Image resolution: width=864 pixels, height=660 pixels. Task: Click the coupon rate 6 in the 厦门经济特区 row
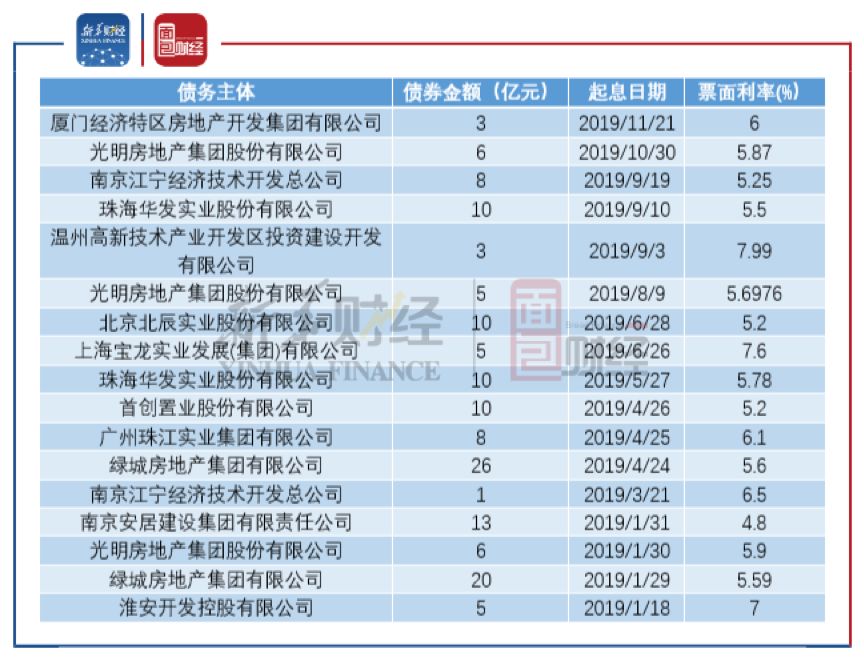754,123
